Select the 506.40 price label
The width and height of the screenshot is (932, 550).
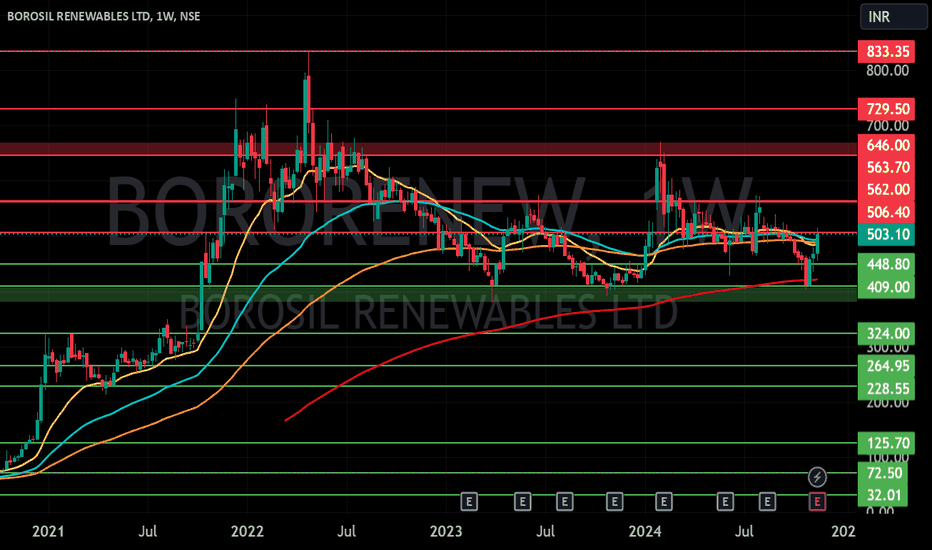point(886,212)
